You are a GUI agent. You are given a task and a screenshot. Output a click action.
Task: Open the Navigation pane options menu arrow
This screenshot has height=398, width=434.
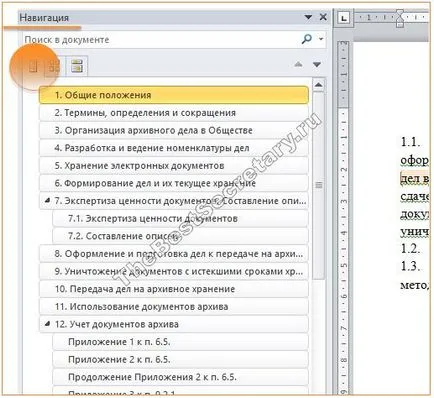pyautogui.click(x=308, y=17)
